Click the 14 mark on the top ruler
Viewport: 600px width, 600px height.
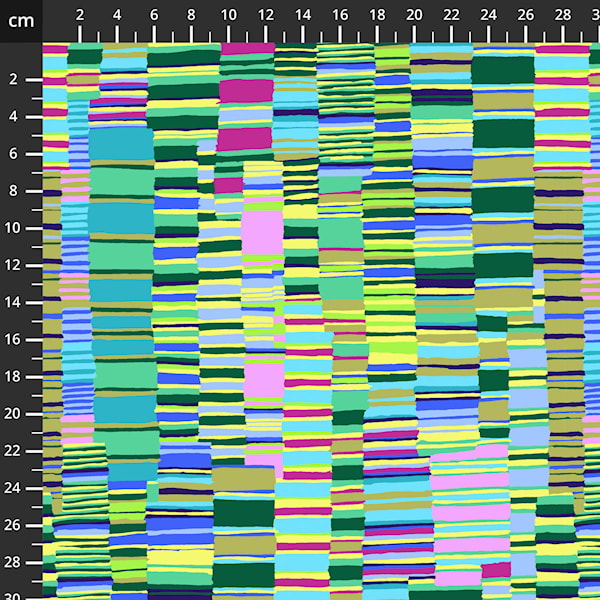pos(303,15)
